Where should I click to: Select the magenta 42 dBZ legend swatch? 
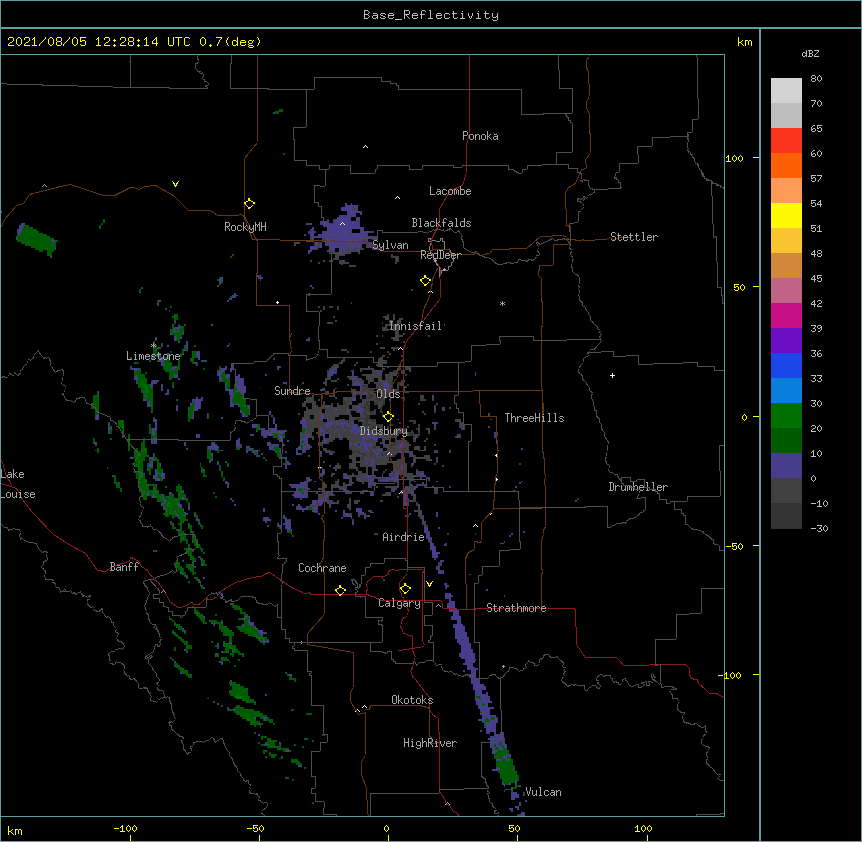(786, 315)
